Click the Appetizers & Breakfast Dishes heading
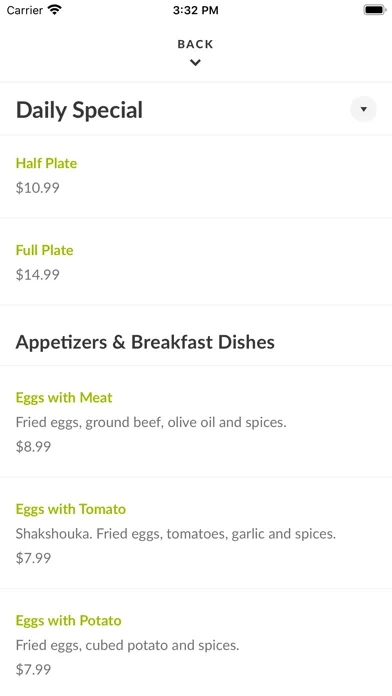This screenshot has width=392, height=696. 145,342
